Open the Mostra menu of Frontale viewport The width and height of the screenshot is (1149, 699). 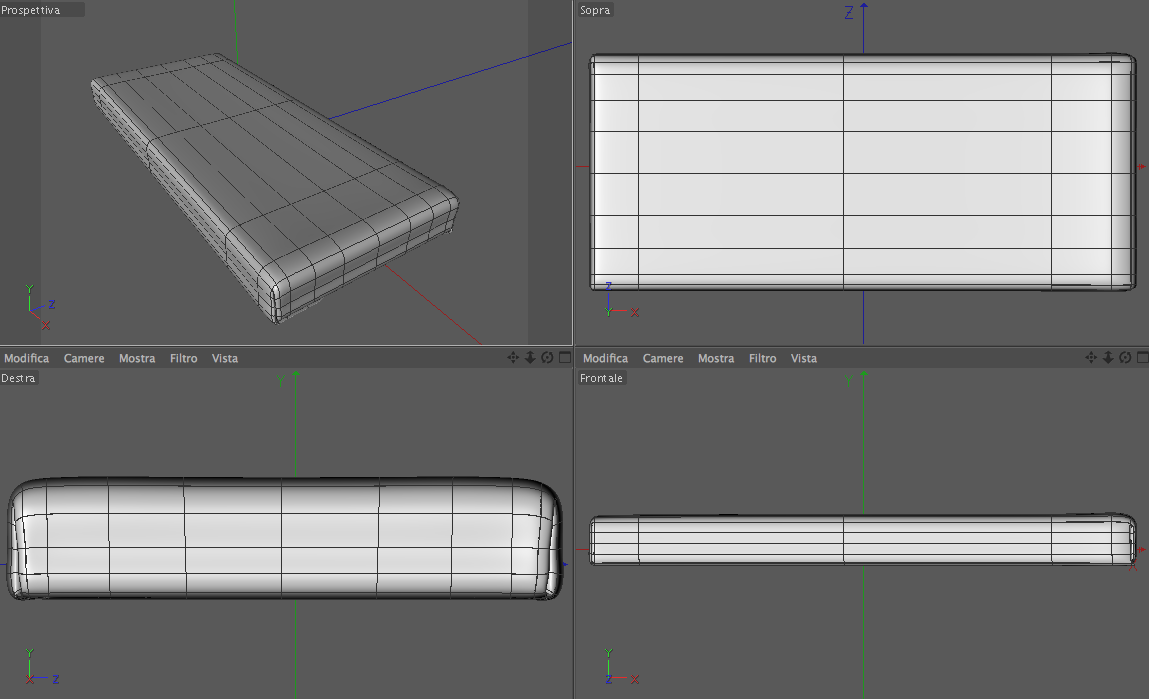click(x=716, y=358)
